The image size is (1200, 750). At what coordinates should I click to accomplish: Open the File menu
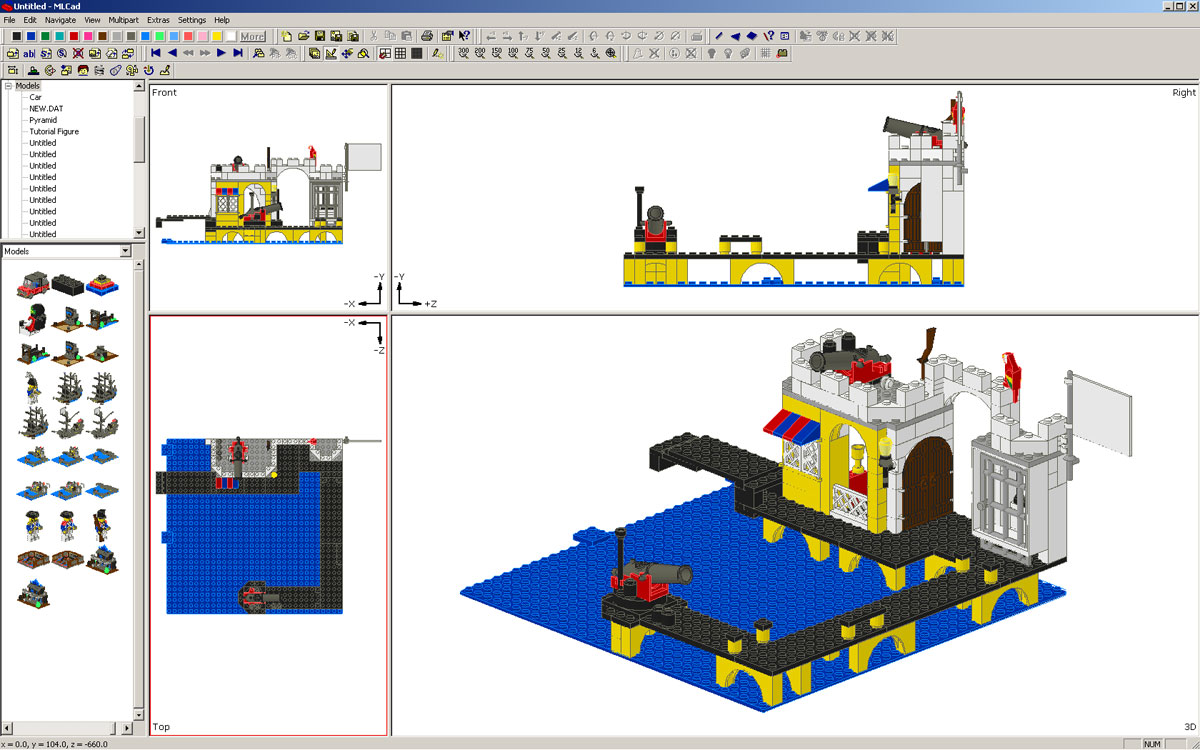pos(9,20)
